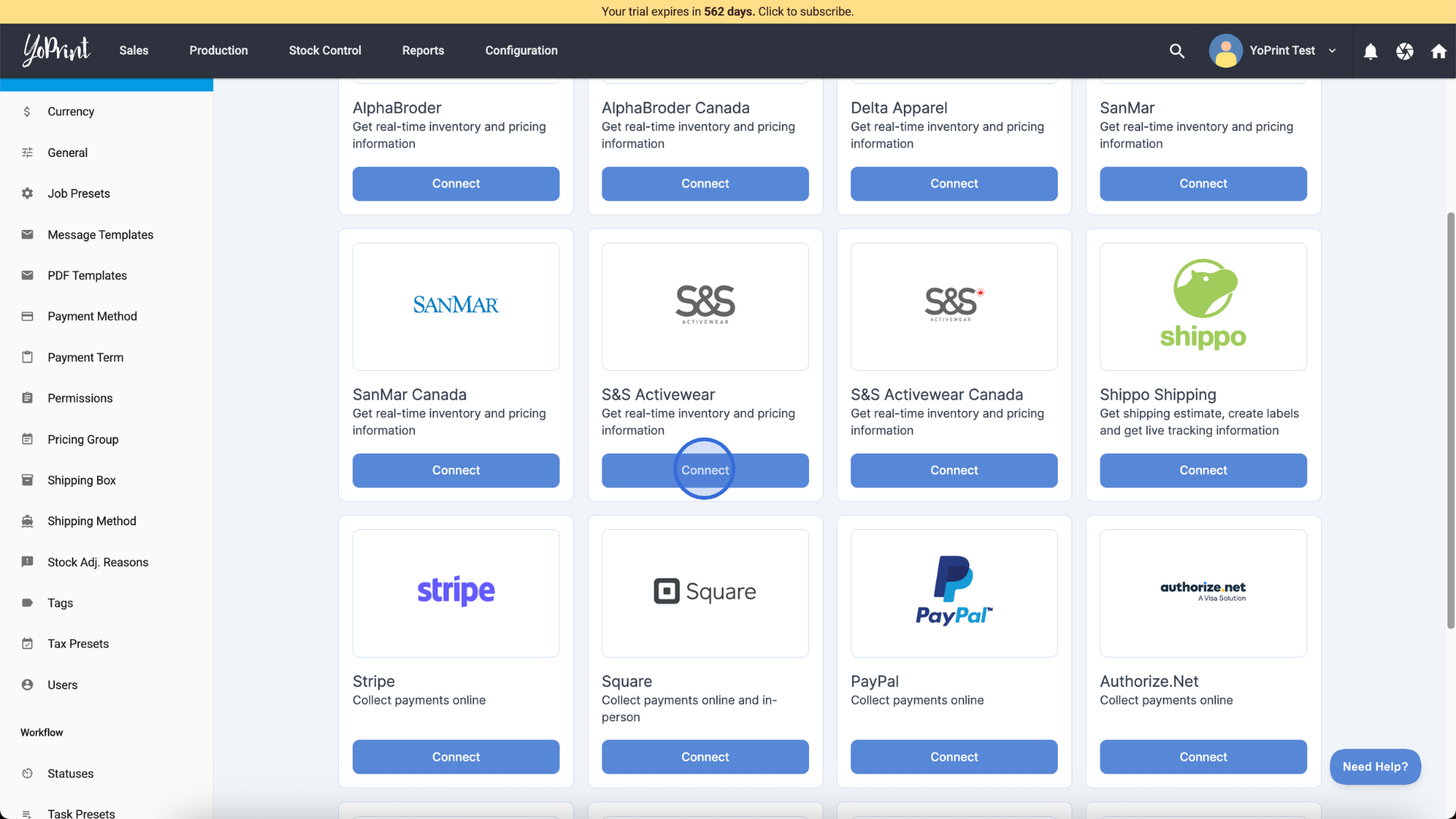The image size is (1456, 819).
Task: Open the Configuration menu
Action: (x=521, y=51)
